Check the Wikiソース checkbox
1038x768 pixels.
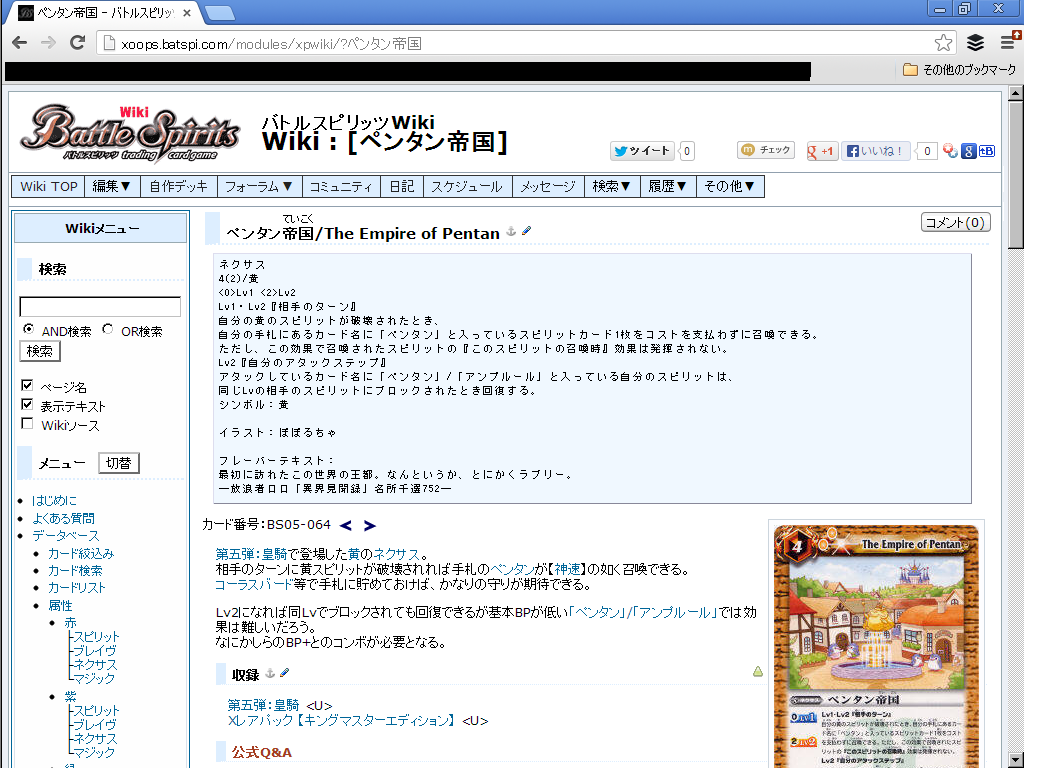coord(27,423)
